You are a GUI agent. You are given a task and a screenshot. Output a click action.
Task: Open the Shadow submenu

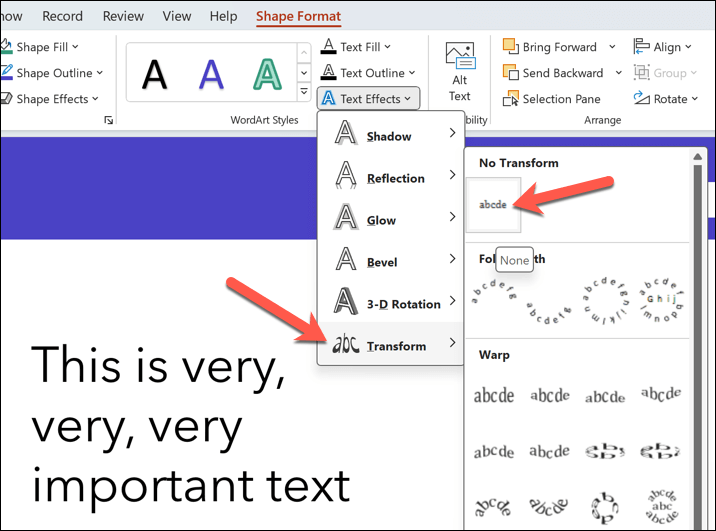coord(389,136)
